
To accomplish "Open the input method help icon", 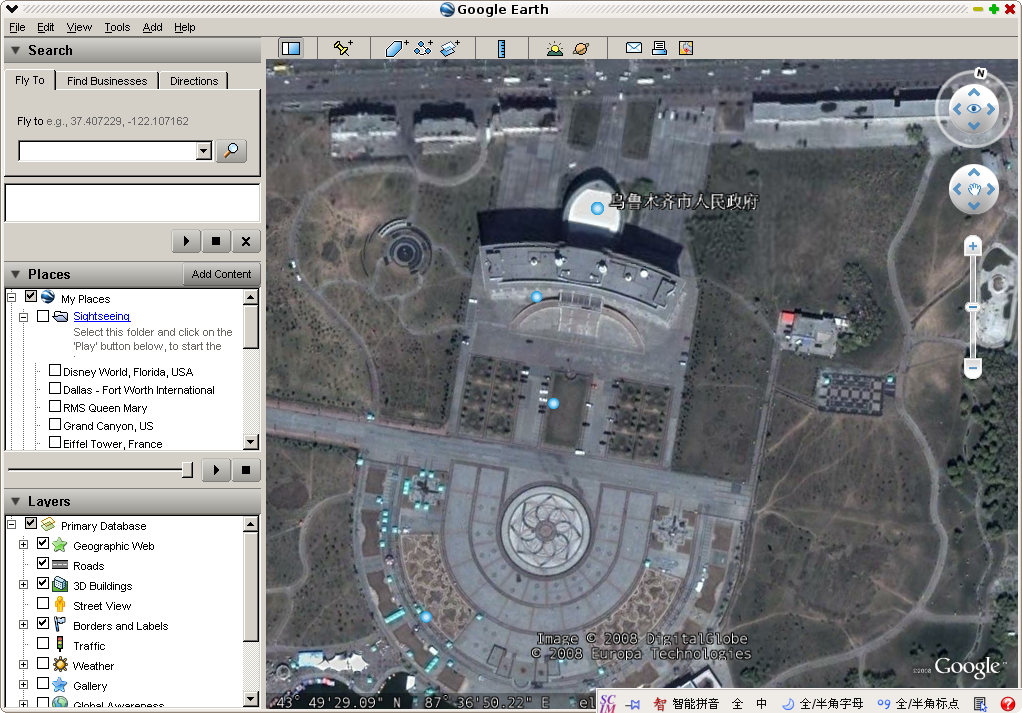I will click(1007, 704).
